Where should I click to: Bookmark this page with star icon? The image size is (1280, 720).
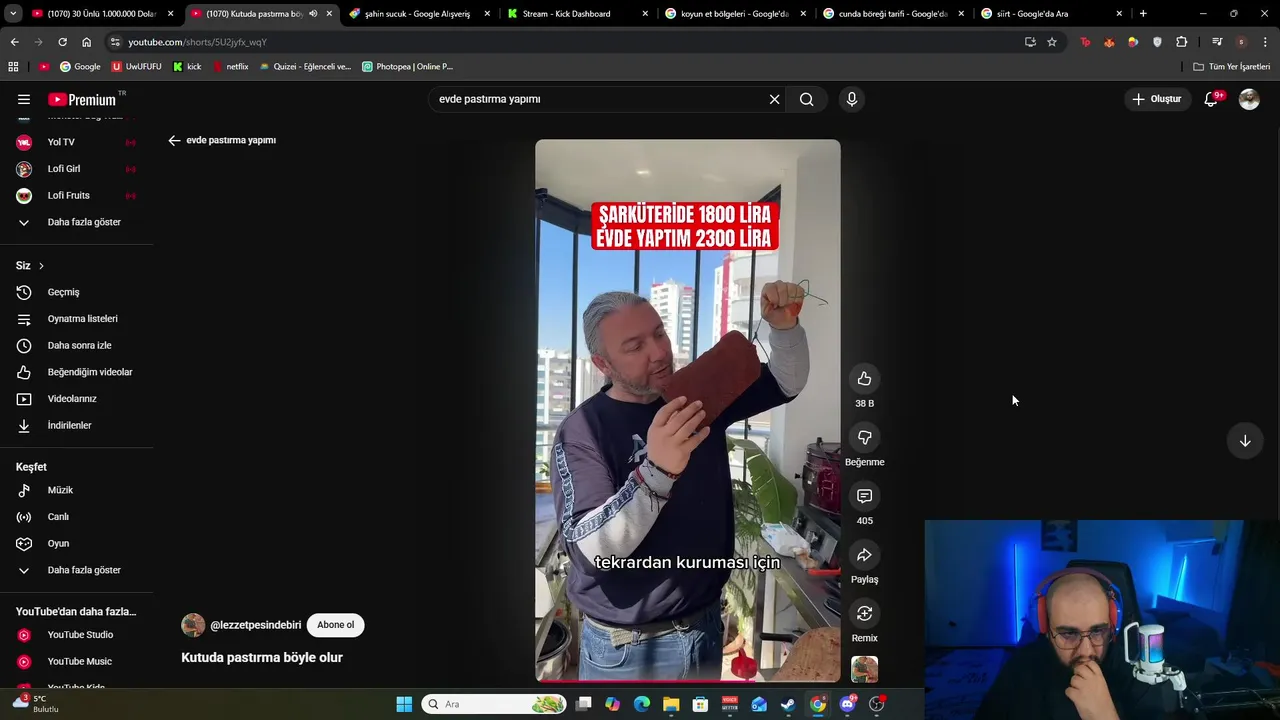coord(1052,42)
